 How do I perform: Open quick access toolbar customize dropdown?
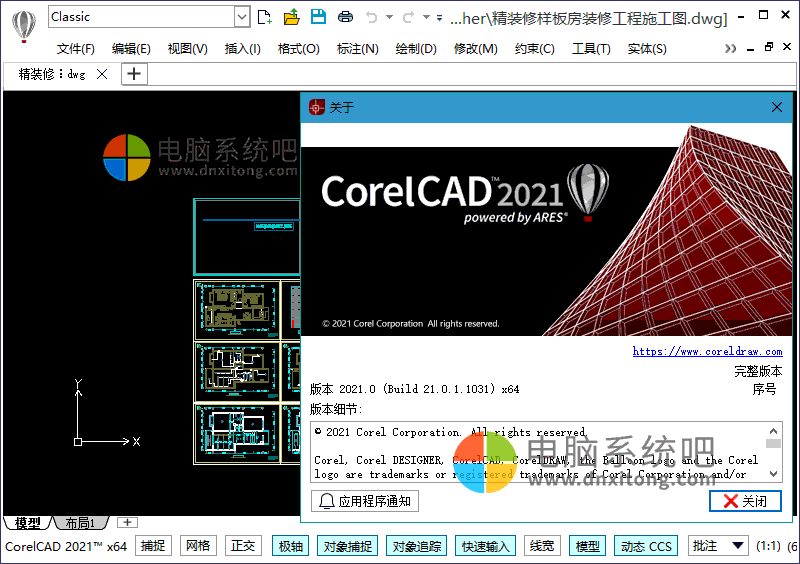[439, 18]
